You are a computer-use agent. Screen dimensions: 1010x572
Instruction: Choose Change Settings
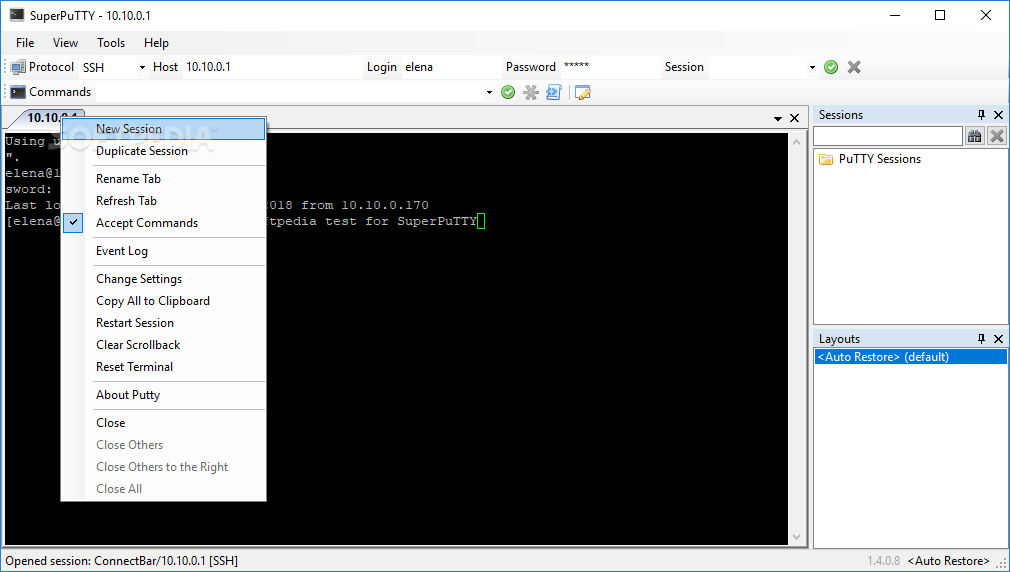coord(164,279)
